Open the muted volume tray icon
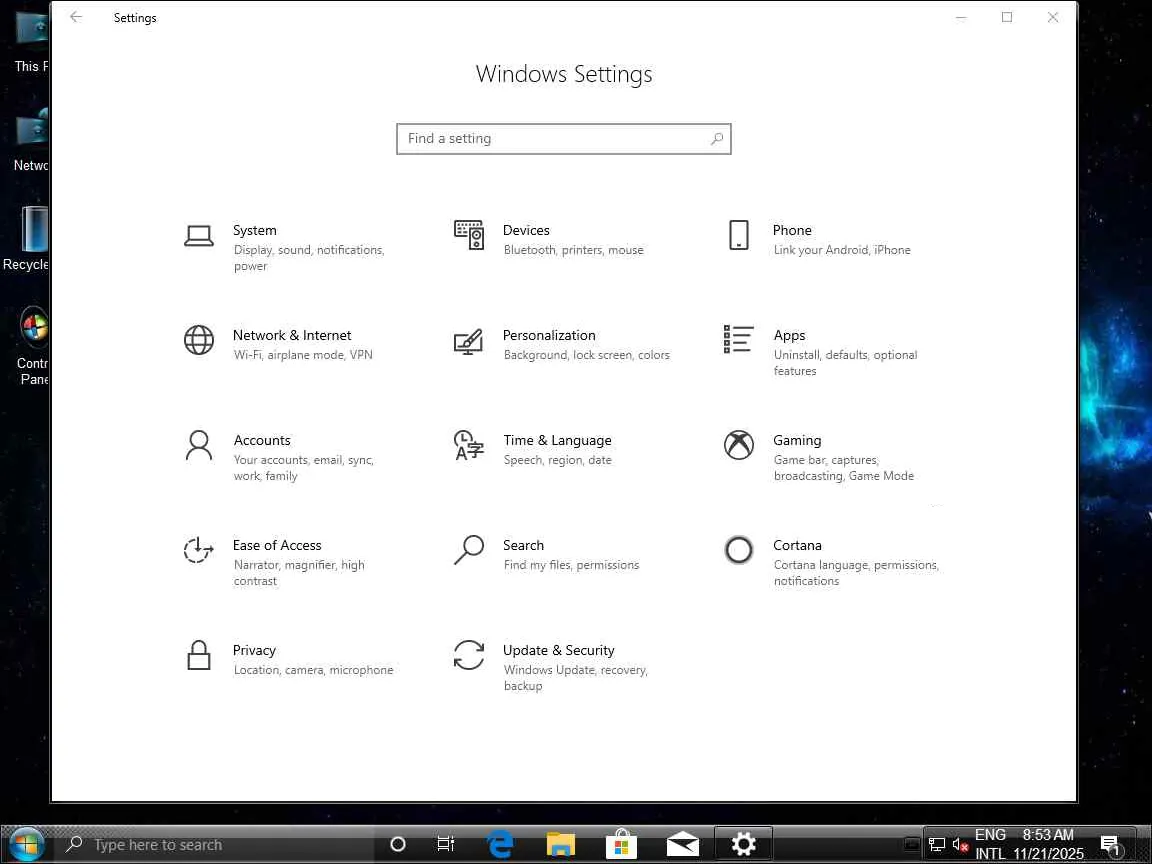 pos(960,845)
